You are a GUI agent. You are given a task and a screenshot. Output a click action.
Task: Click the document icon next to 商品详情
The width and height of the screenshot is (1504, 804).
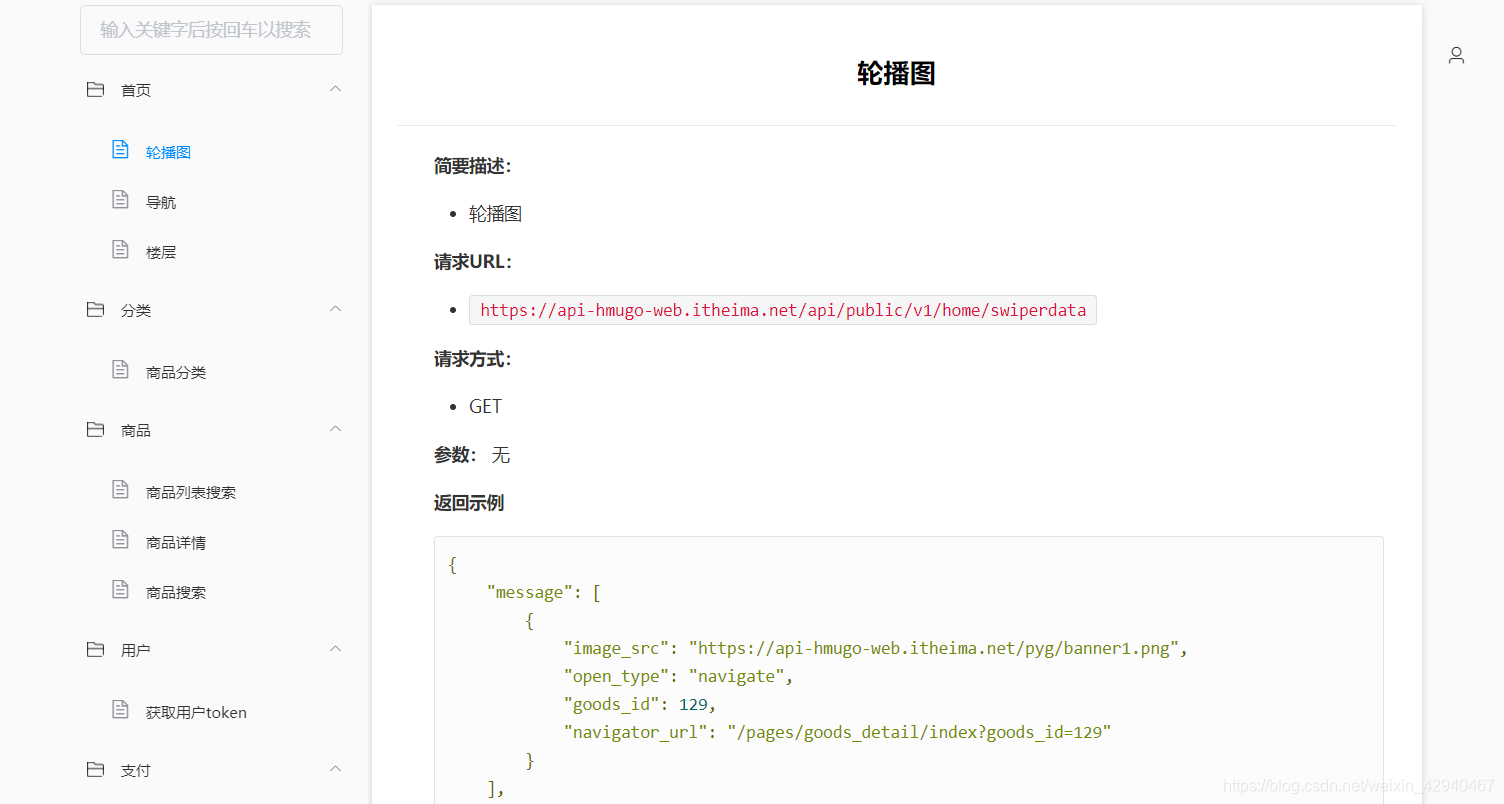click(x=120, y=540)
